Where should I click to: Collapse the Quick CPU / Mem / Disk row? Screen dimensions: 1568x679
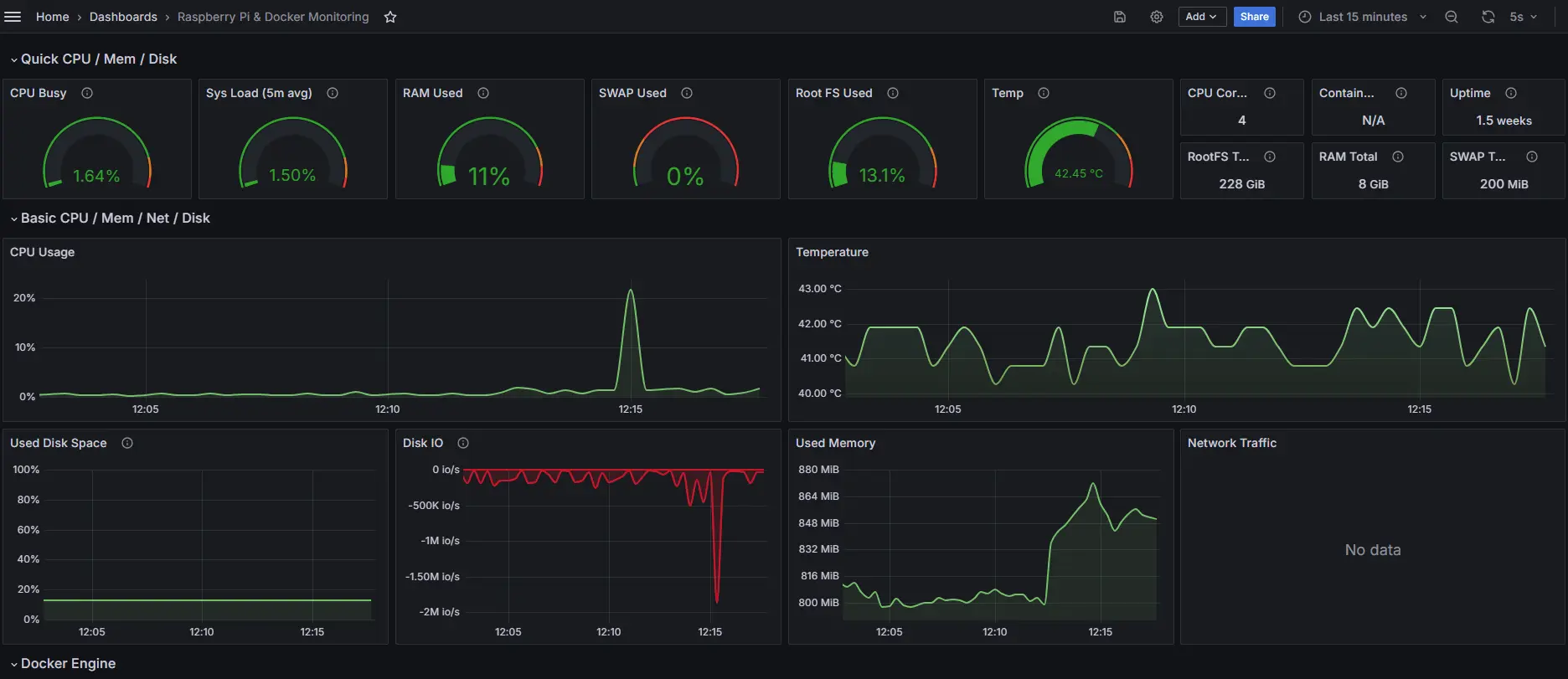click(94, 59)
